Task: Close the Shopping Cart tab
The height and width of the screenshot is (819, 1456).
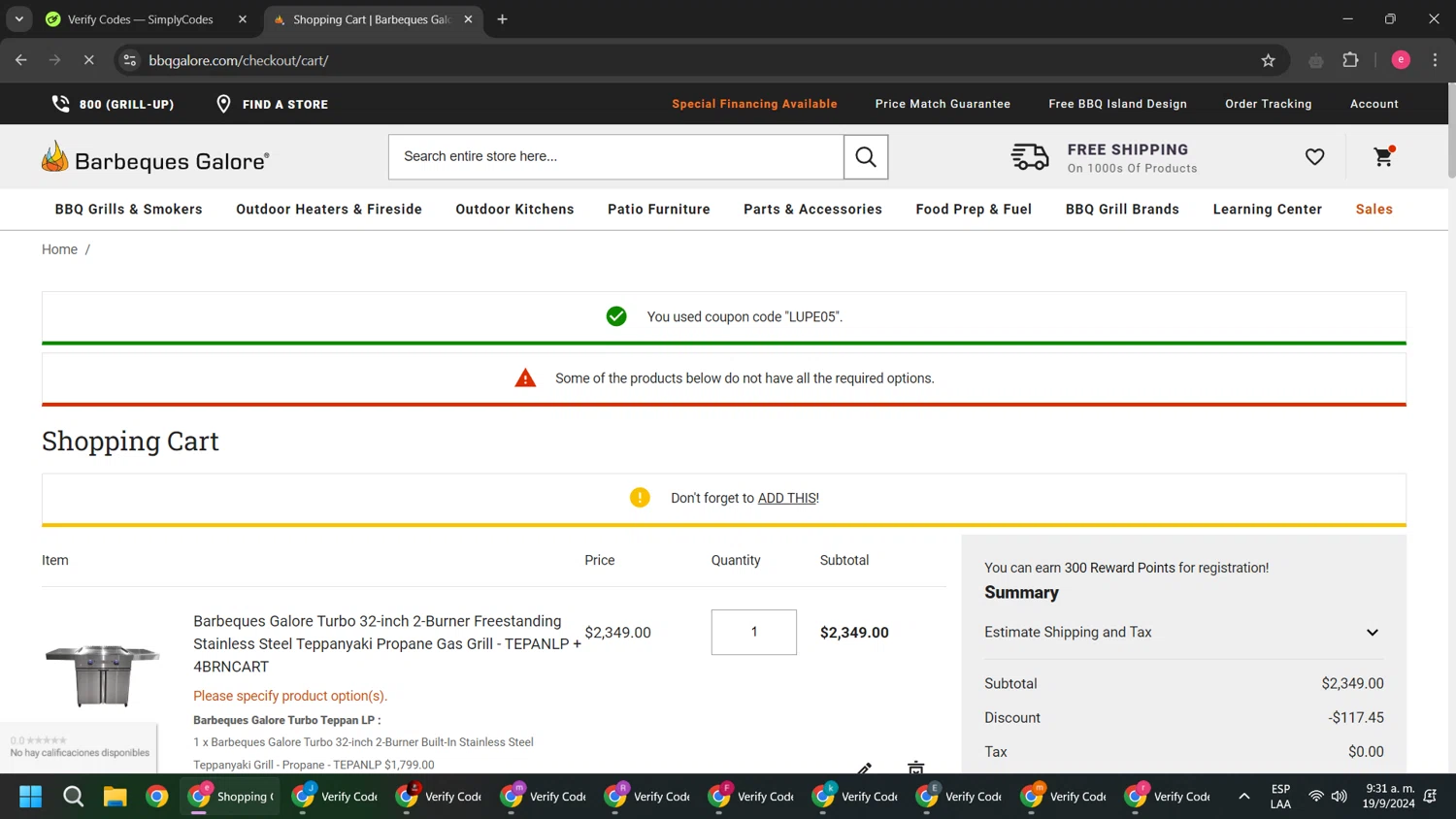Action: tap(468, 19)
